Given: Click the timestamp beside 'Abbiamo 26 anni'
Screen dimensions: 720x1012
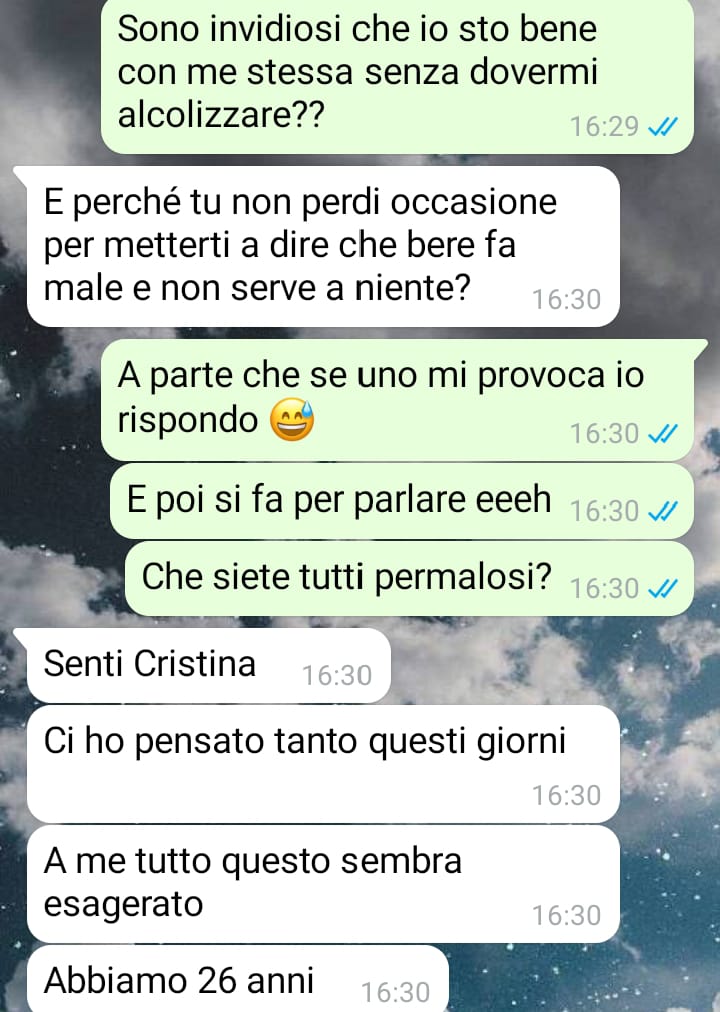Looking at the screenshot, I should click(395, 993).
